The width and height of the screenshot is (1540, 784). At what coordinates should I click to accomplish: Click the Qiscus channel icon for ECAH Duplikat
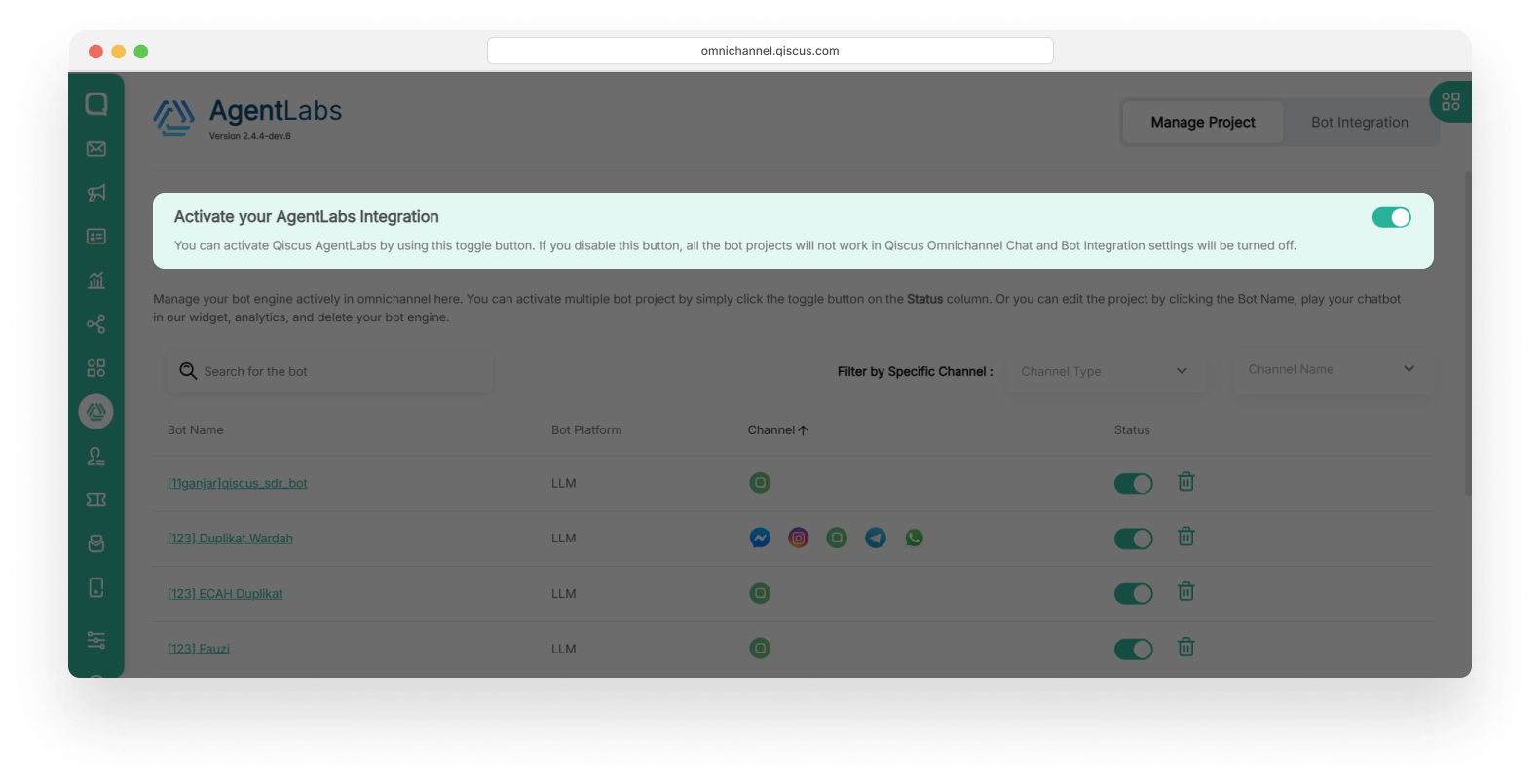coord(760,593)
